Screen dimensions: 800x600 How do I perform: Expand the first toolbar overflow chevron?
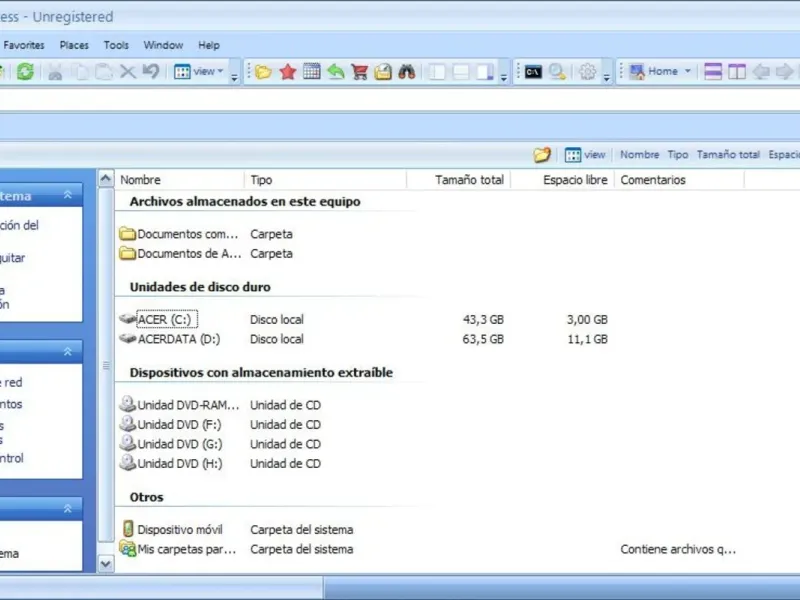[x=234, y=78]
